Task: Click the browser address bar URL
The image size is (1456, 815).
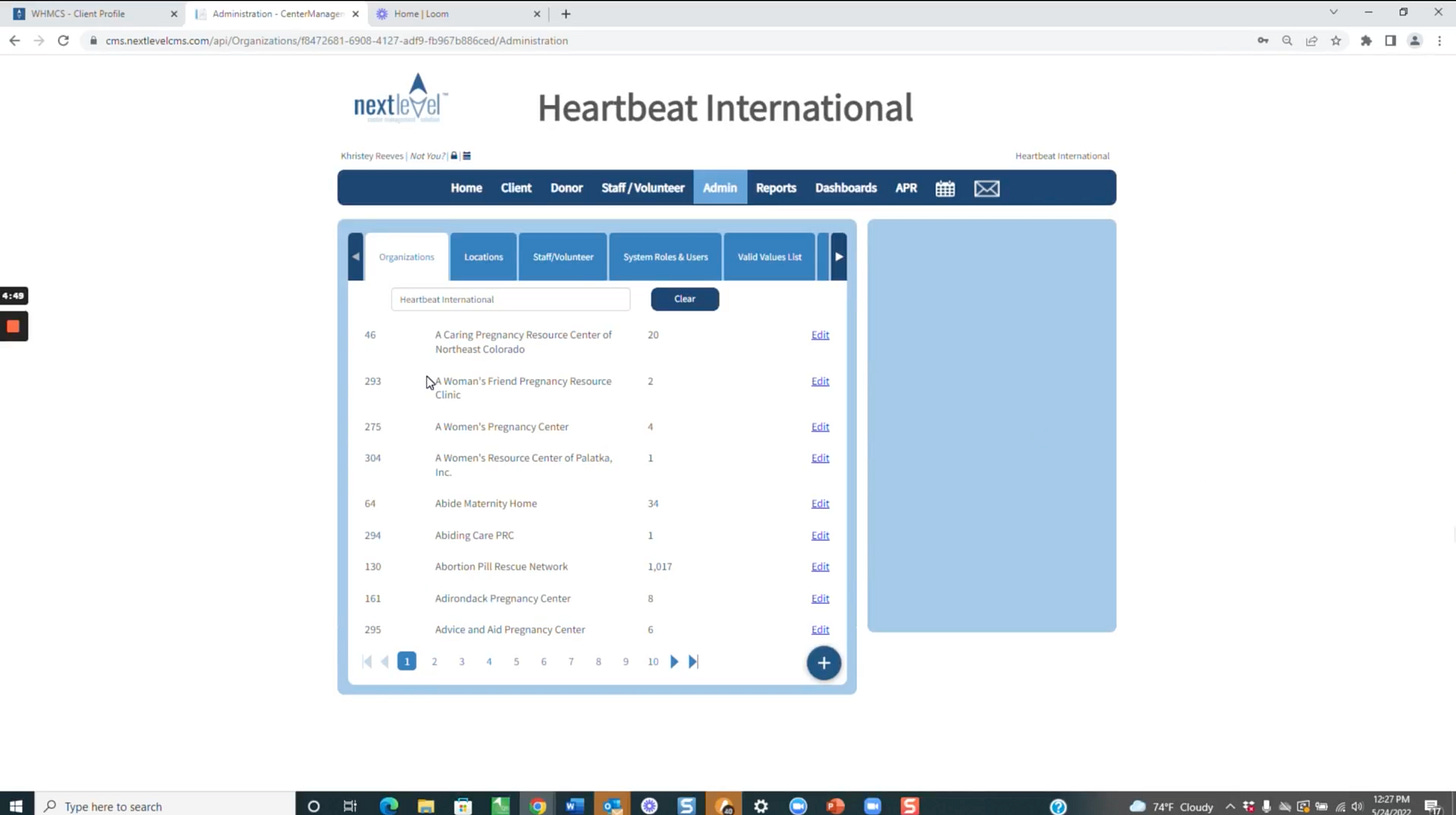Action: pos(336,41)
